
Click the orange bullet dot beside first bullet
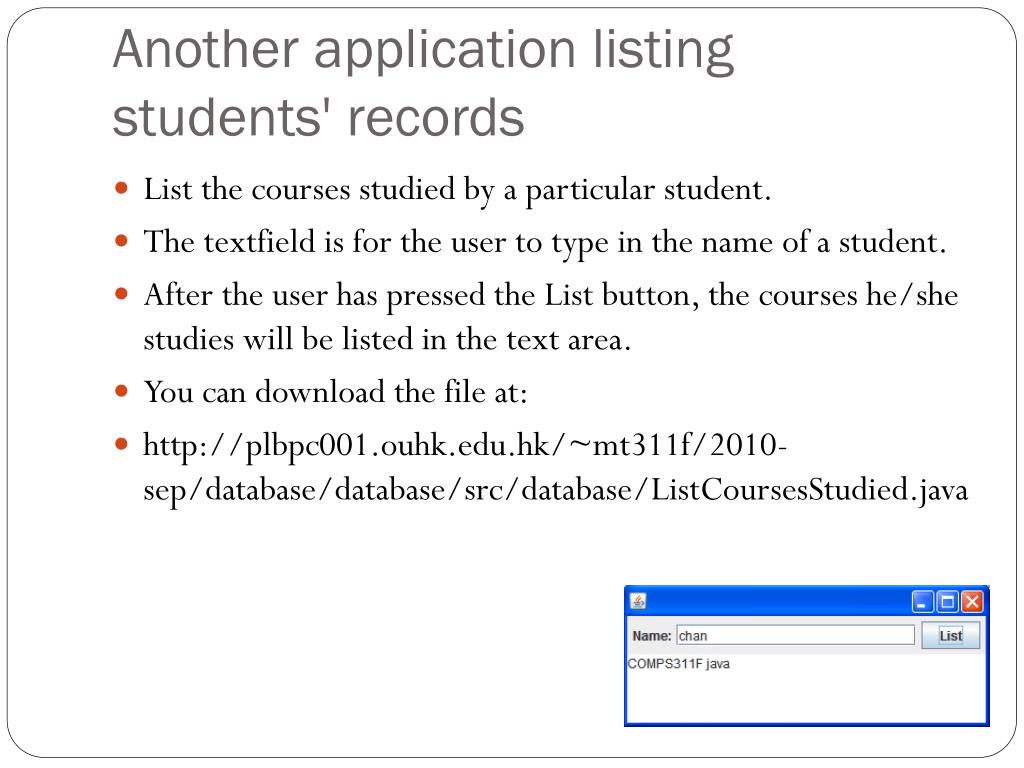coord(121,189)
